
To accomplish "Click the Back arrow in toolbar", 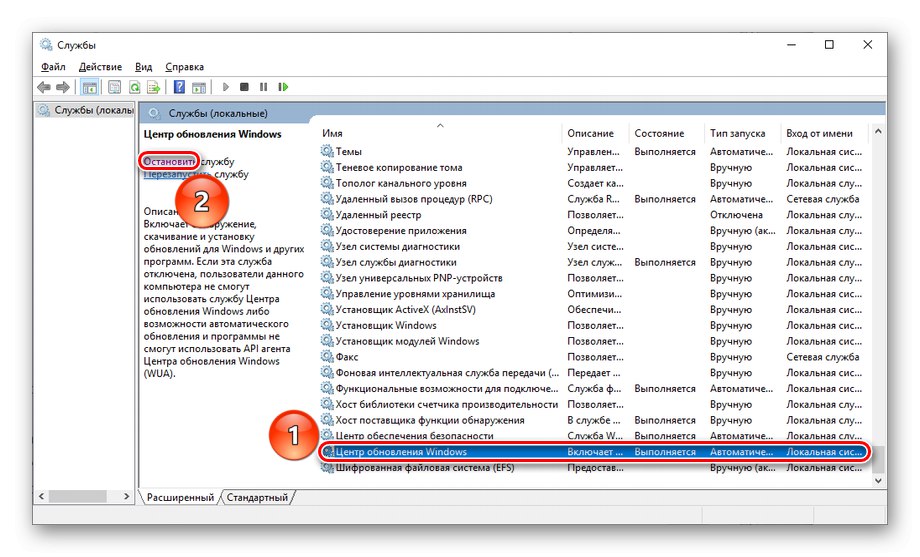I will pos(44,87).
